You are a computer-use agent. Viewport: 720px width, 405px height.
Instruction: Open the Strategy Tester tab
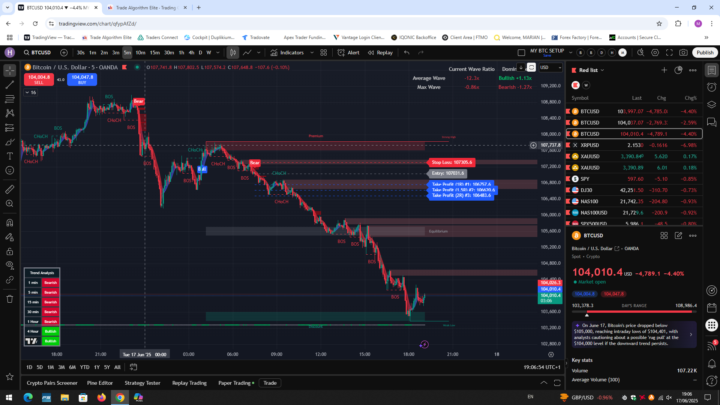point(142,383)
